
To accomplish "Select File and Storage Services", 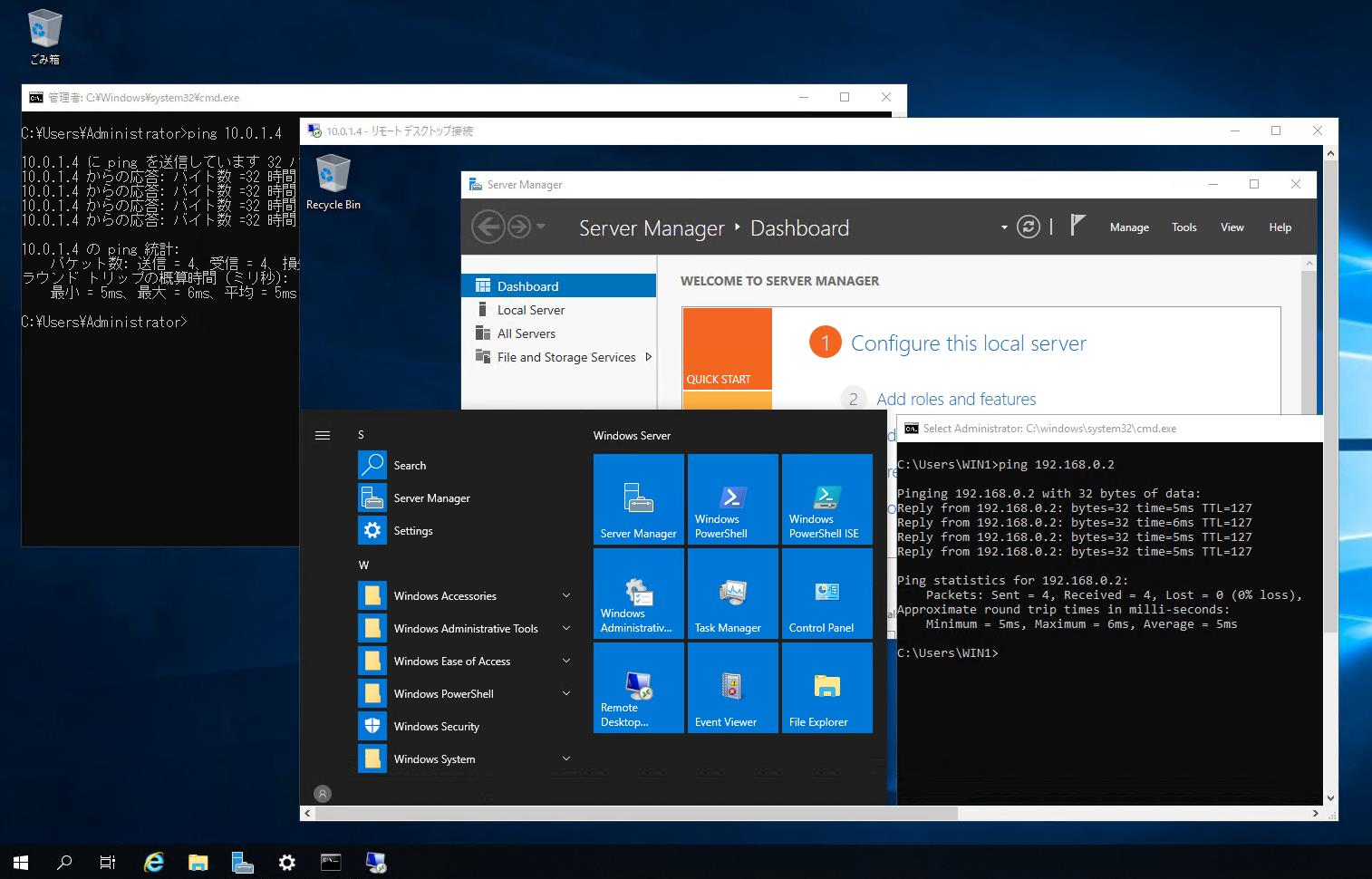I will click(x=558, y=357).
